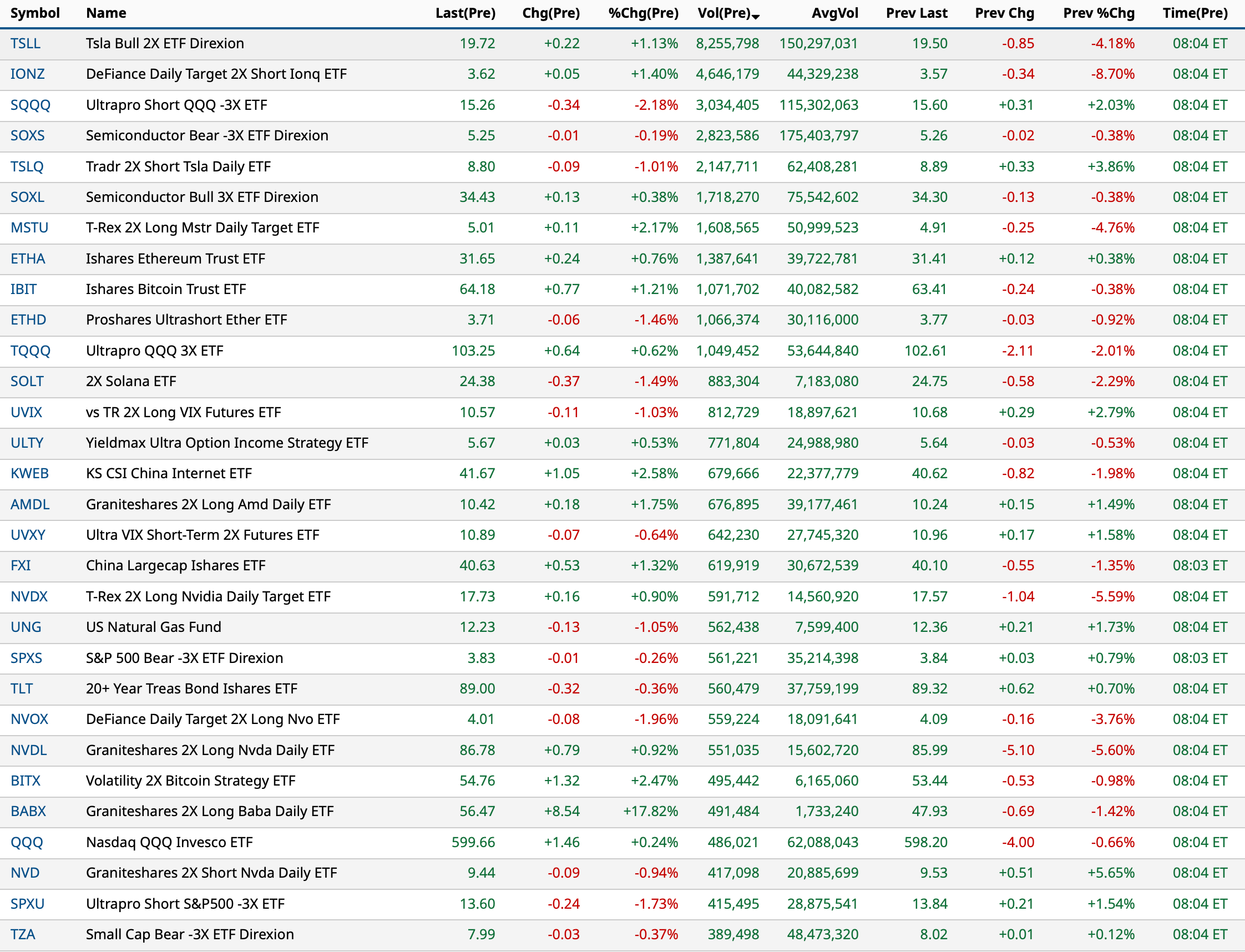
Task: Open the SQQQ ticker link
Action: point(31,105)
